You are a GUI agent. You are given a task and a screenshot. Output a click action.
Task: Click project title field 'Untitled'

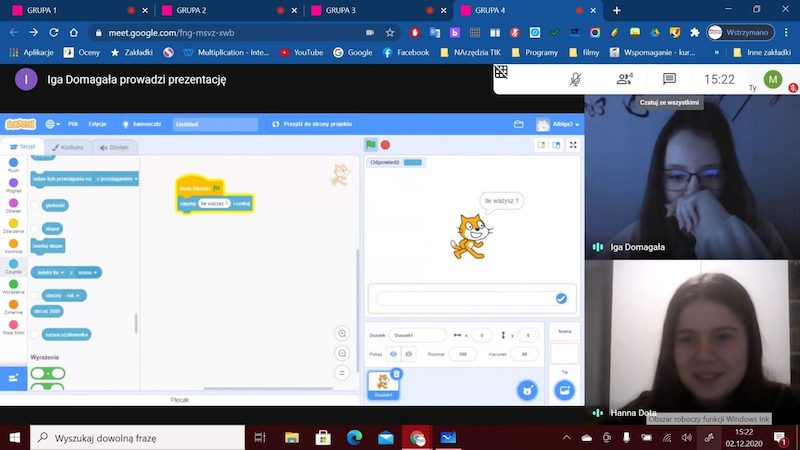tap(215, 124)
